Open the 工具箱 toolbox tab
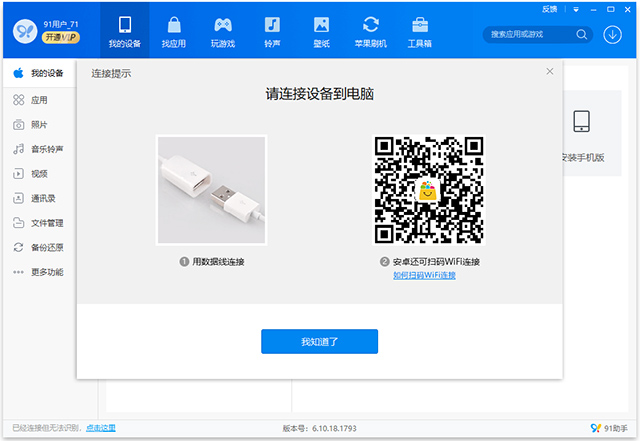The width and height of the screenshot is (640, 441). click(x=420, y=31)
